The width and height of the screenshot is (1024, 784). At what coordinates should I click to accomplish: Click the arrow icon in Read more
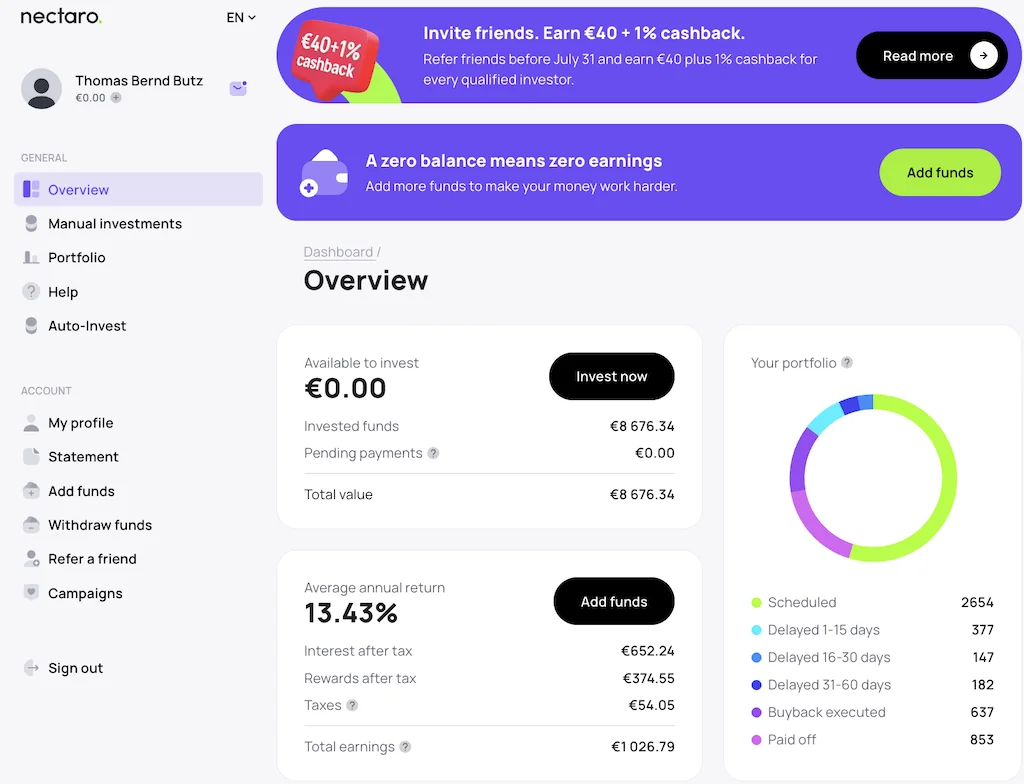point(984,56)
